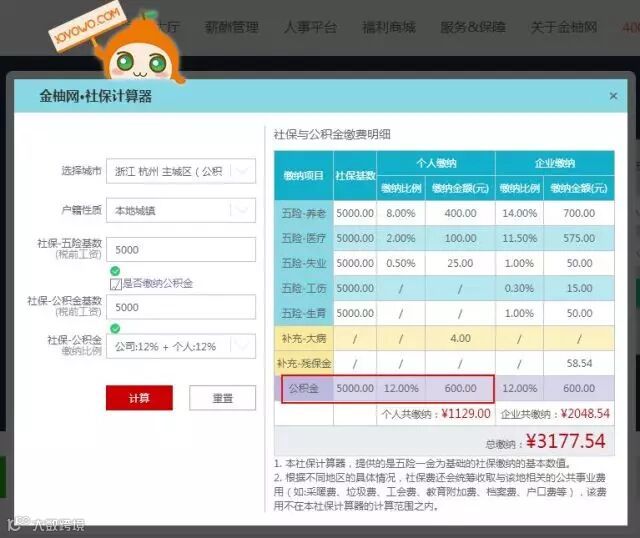Viewport: 640px width, 538px height.
Task: Click the 400.00 personal pension amount
Action: tap(460, 213)
